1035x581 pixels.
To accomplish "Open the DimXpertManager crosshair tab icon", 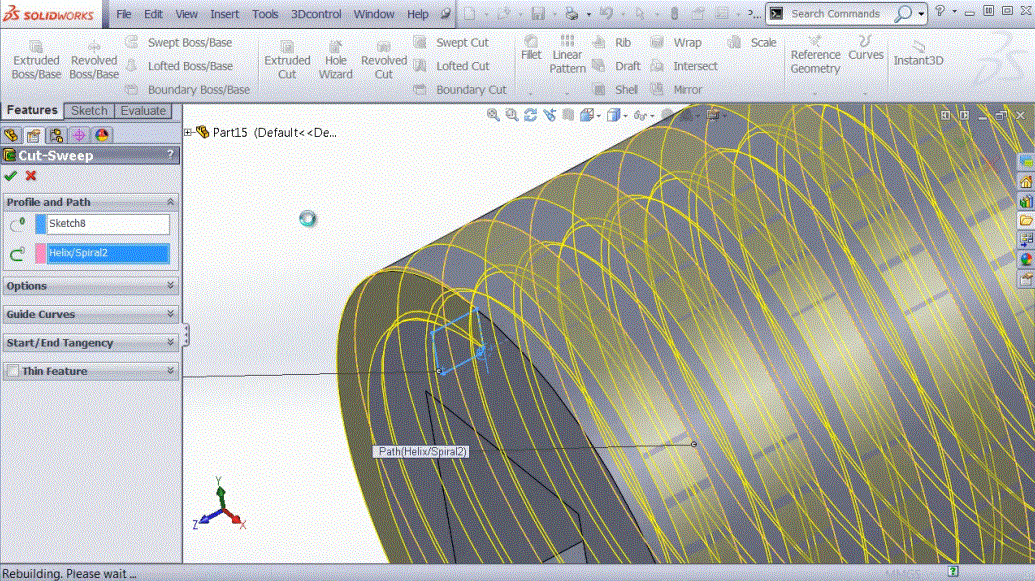I will (x=79, y=135).
